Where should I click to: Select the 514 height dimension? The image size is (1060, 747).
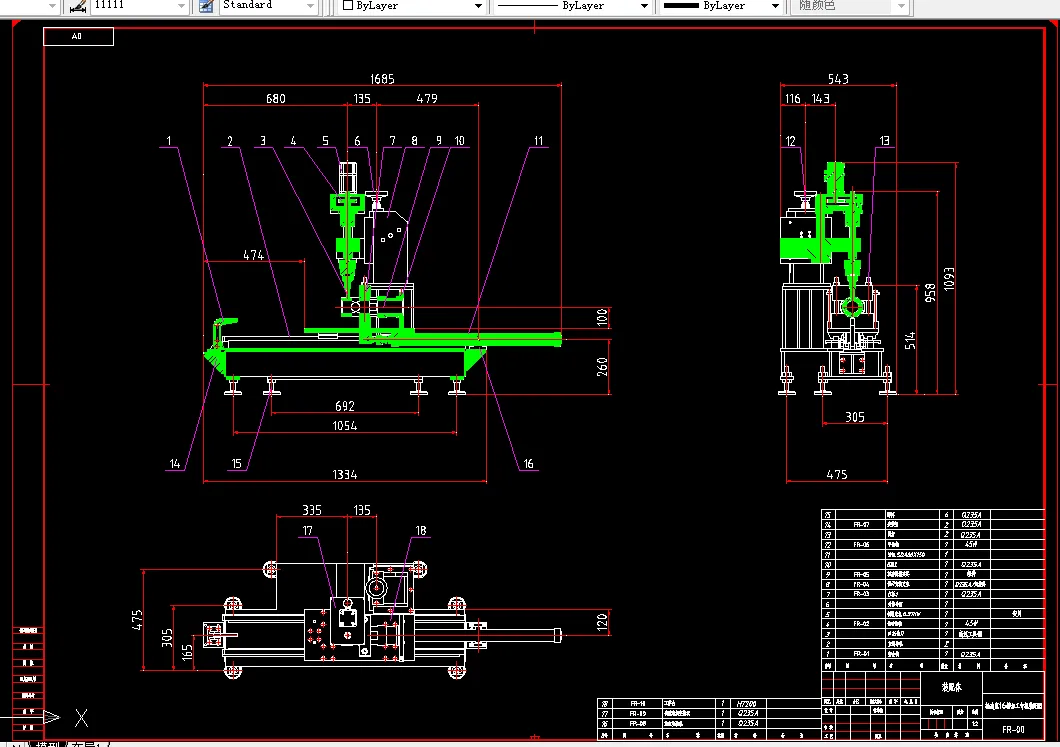point(911,341)
